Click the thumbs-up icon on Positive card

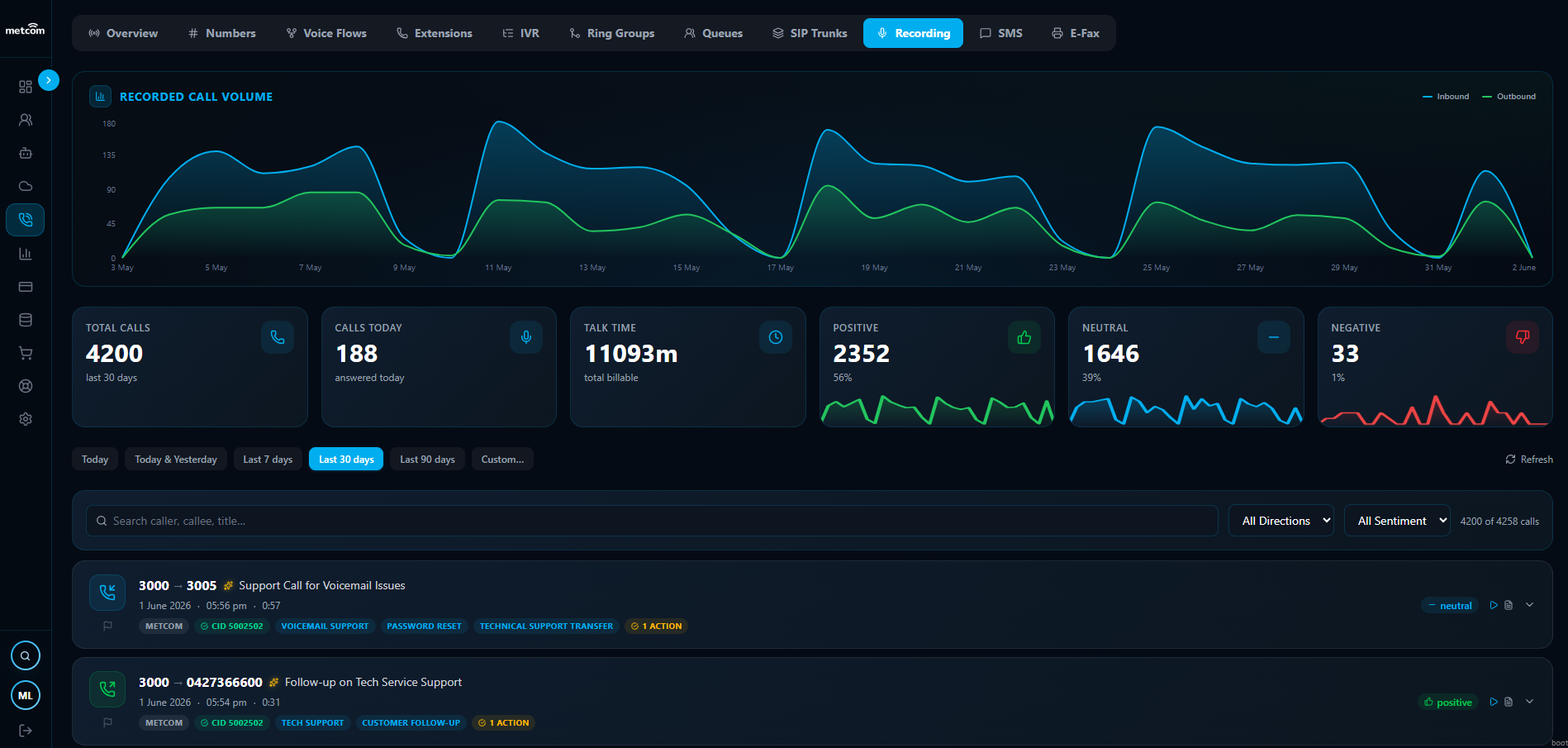pyautogui.click(x=1024, y=337)
